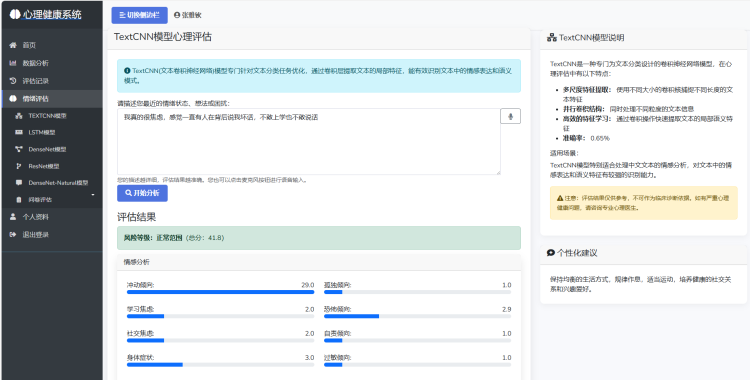Click the 恐怖倾向 progress bar
The width and height of the screenshot is (750, 380).
pyautogui.click(x=418, y=316)
